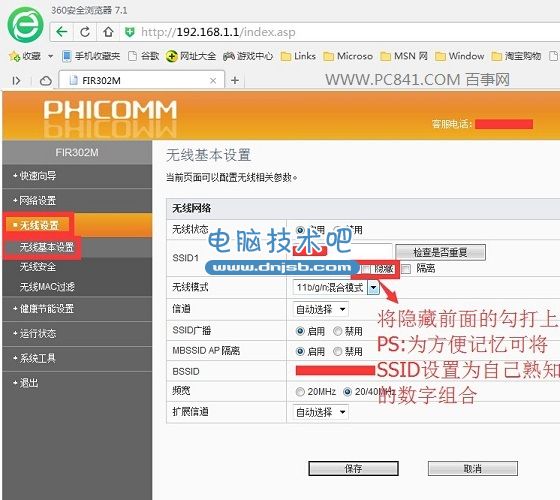The width and height of the screenshot is (560, 500).
Task: Go to browser home page icon
Action: click(108, 32)
